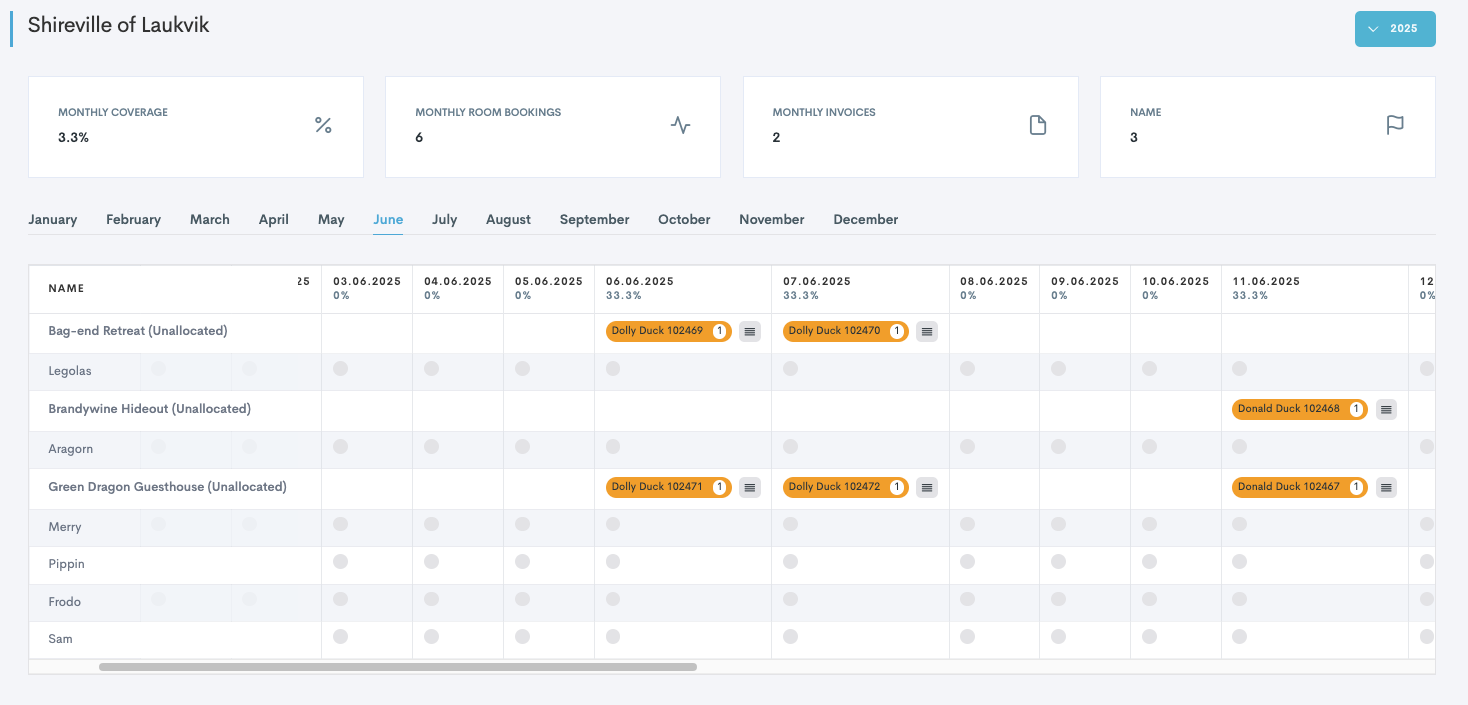Open list menu beside Dolly Duck 102472
The image size is (1468, 705).
click(x=927, y=487)
